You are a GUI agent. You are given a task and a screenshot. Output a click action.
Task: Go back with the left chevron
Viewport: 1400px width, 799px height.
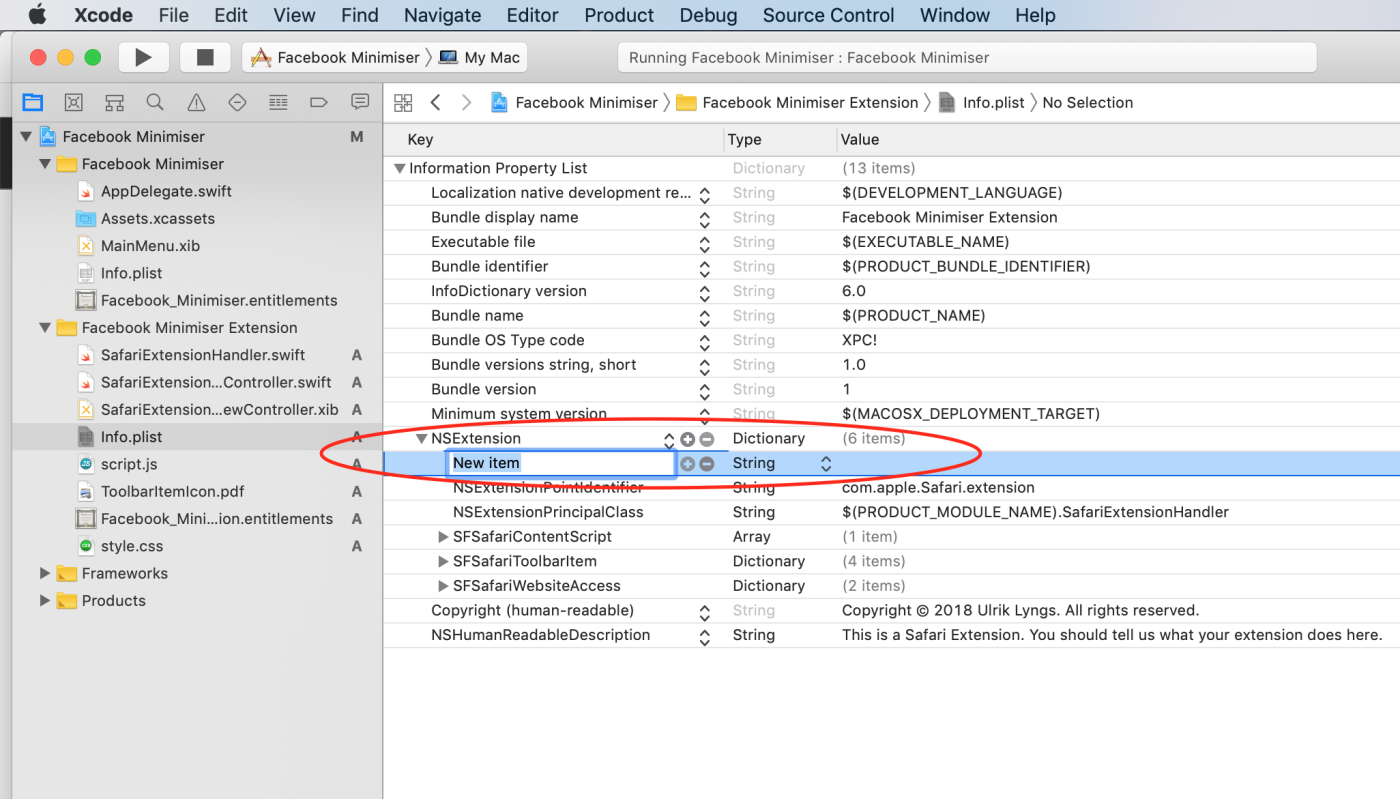pyautogui.click(x=435, y=102)
